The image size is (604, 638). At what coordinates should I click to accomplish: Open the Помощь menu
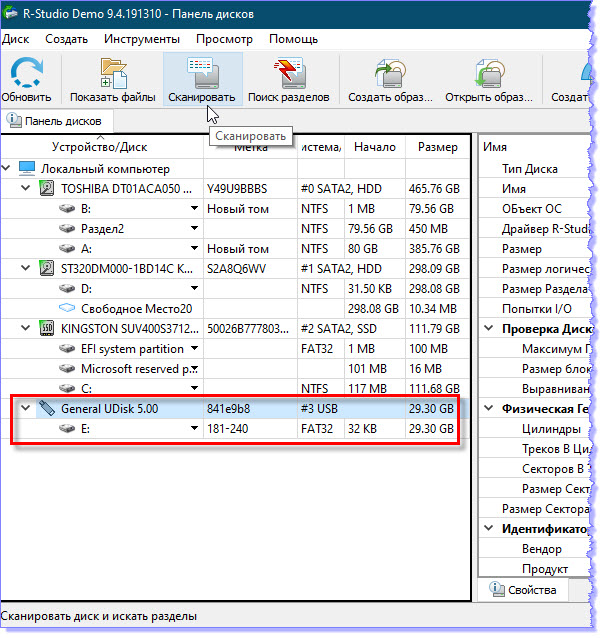295,39
